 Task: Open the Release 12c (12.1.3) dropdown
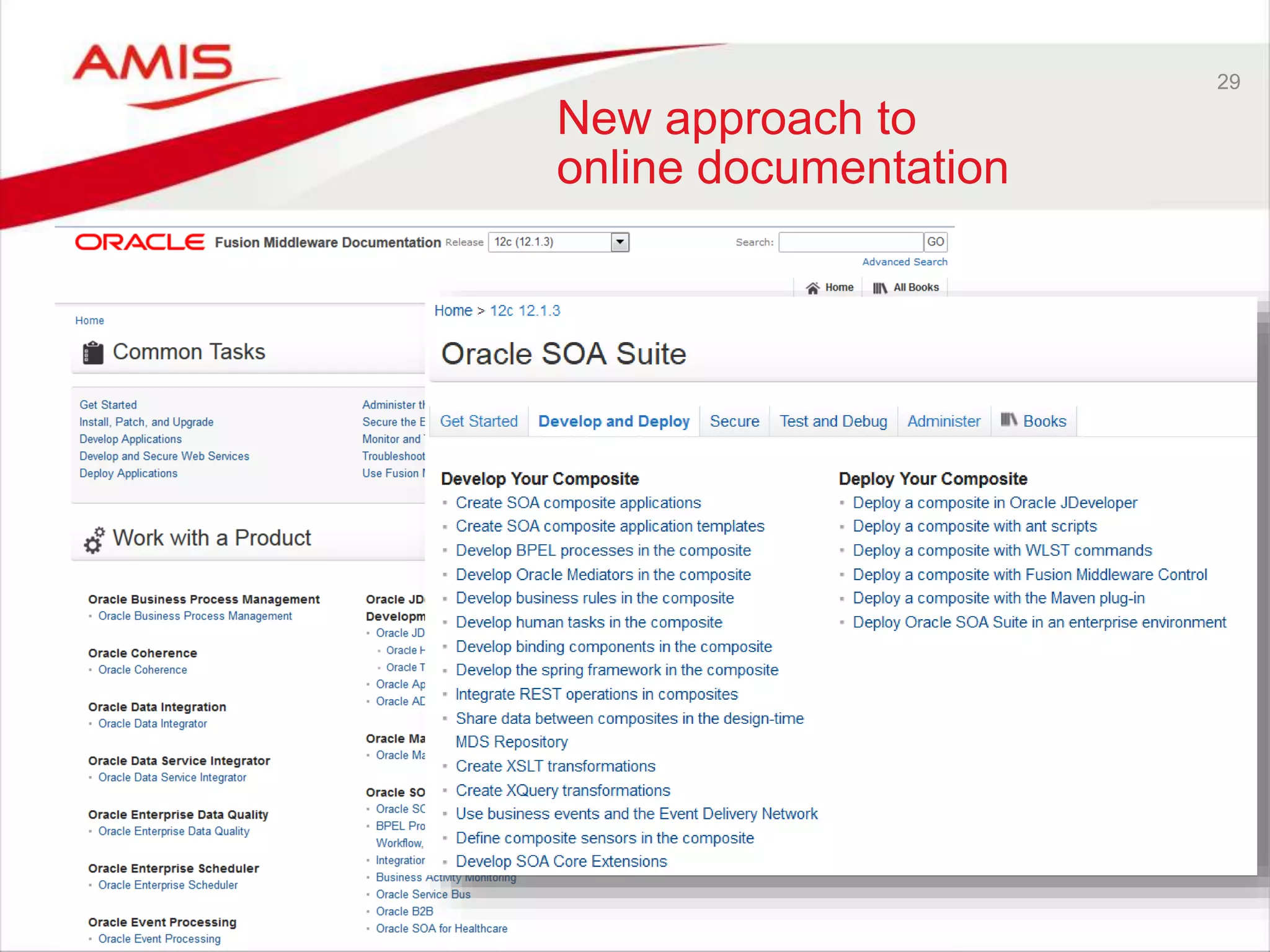point(559,242)
